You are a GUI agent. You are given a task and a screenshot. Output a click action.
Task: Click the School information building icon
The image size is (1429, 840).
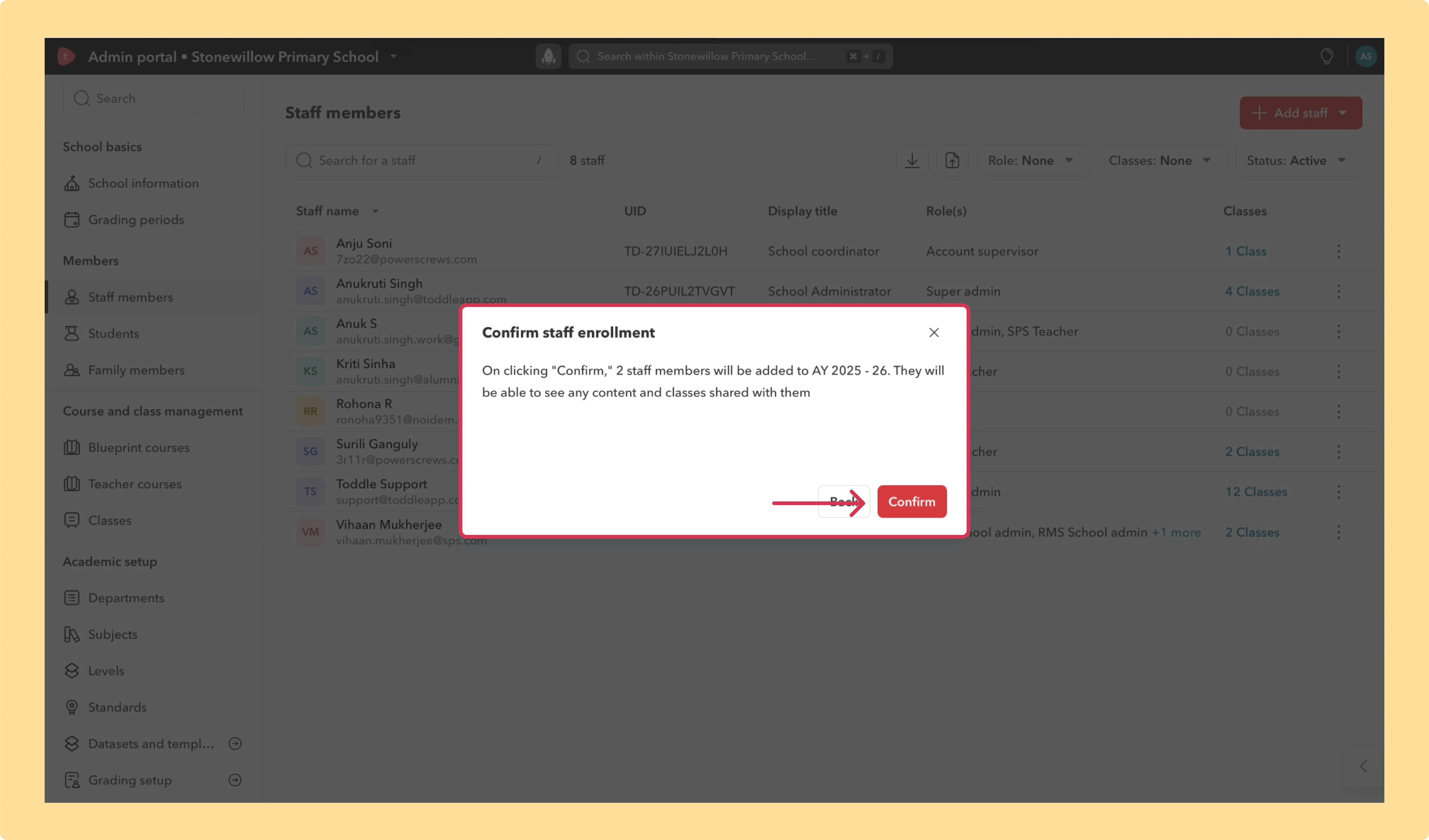point(72,183)
